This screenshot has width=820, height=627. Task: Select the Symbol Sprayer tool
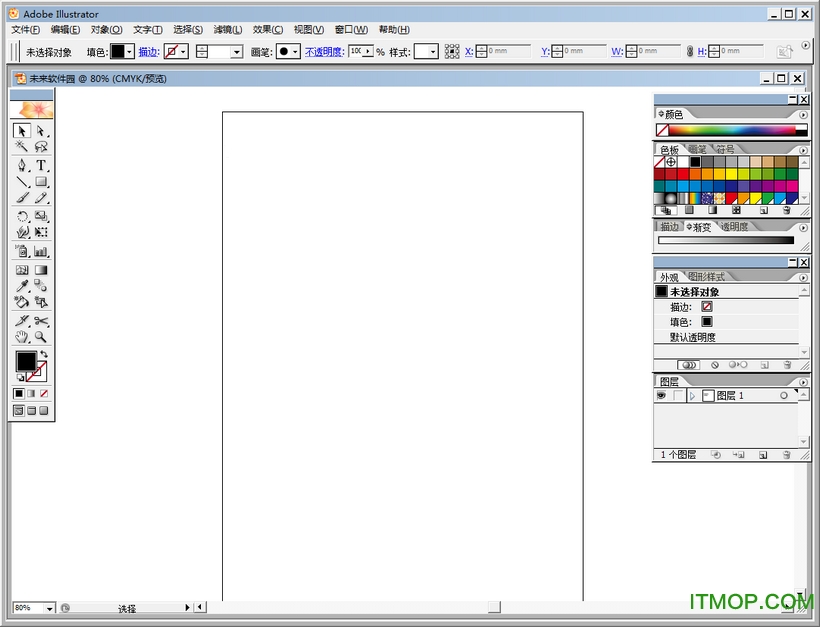21,252
